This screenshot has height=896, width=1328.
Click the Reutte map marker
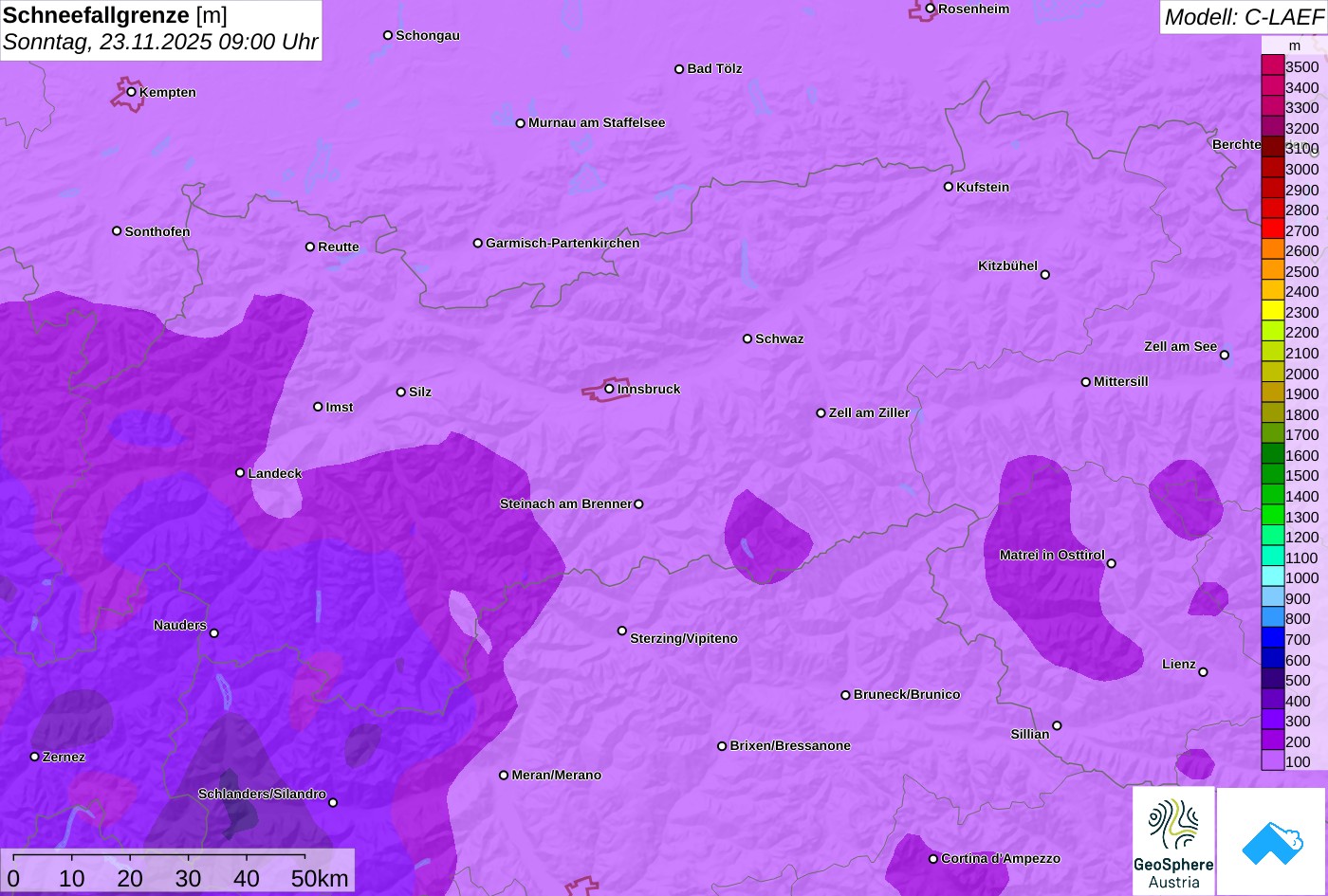(310, 247)
